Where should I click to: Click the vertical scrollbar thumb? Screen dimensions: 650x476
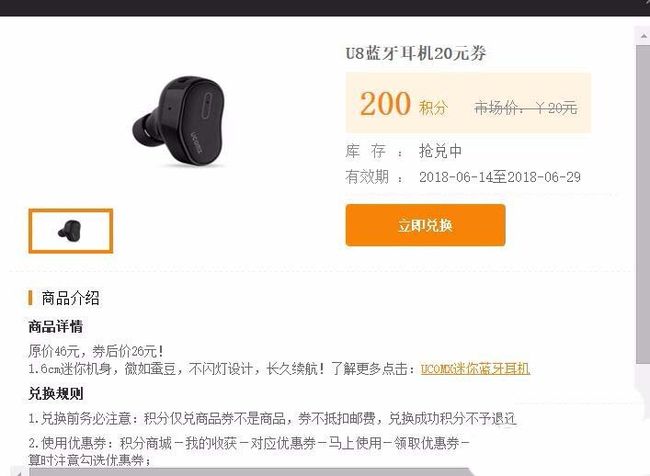(x=643, y=205)
